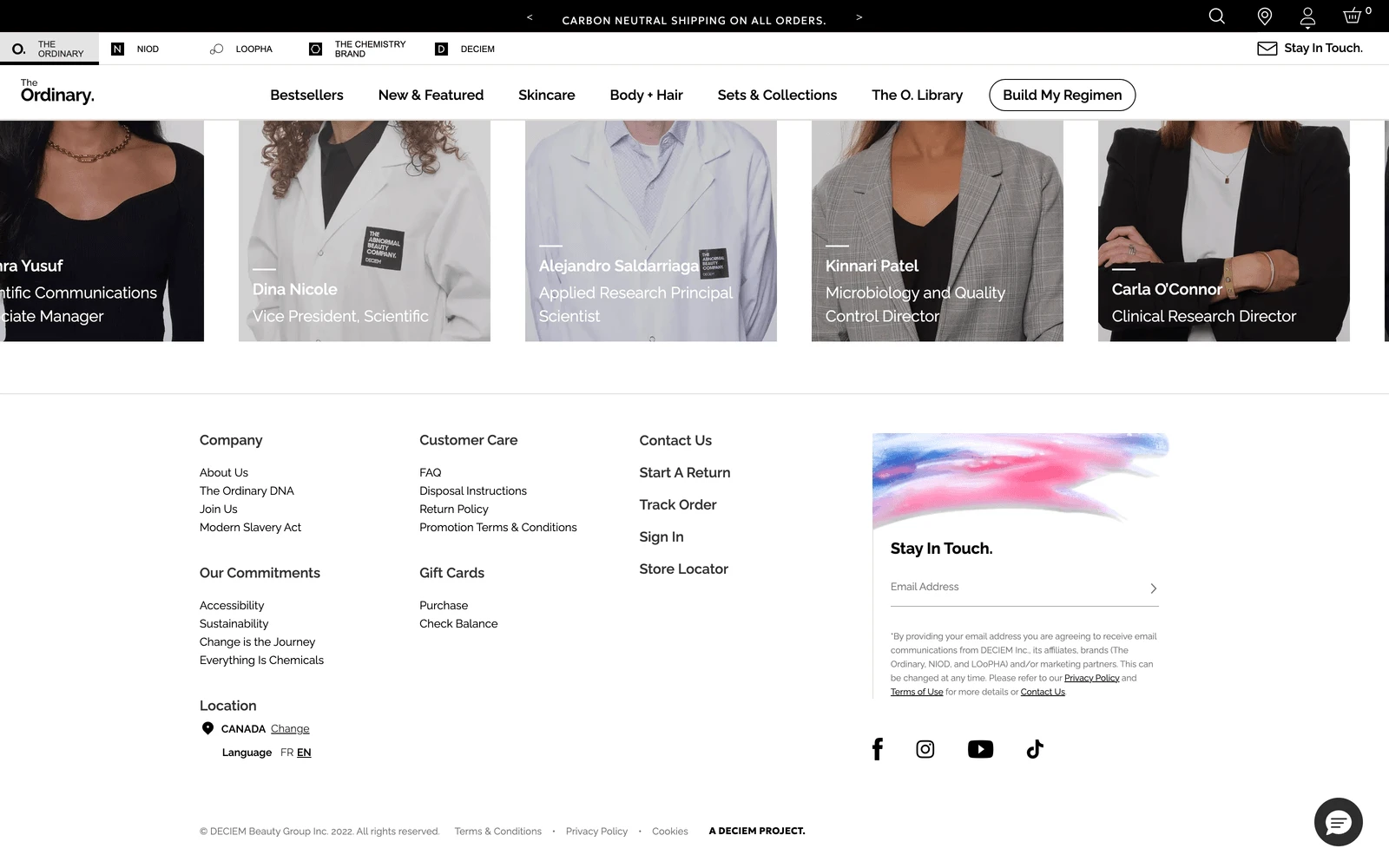Open the Cookies footer link
The height and width of the screenshot is (868, 1389).
tap(670, 832)
